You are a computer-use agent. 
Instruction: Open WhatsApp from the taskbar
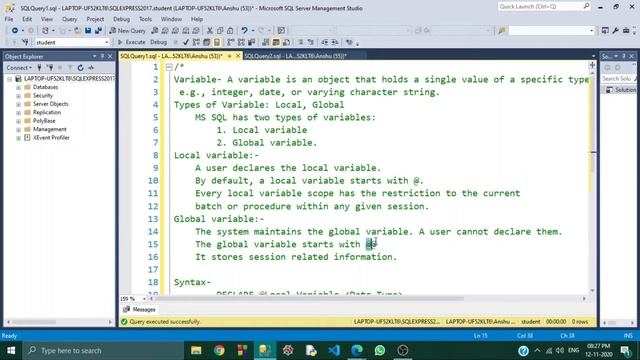click(x=380, y=350)
